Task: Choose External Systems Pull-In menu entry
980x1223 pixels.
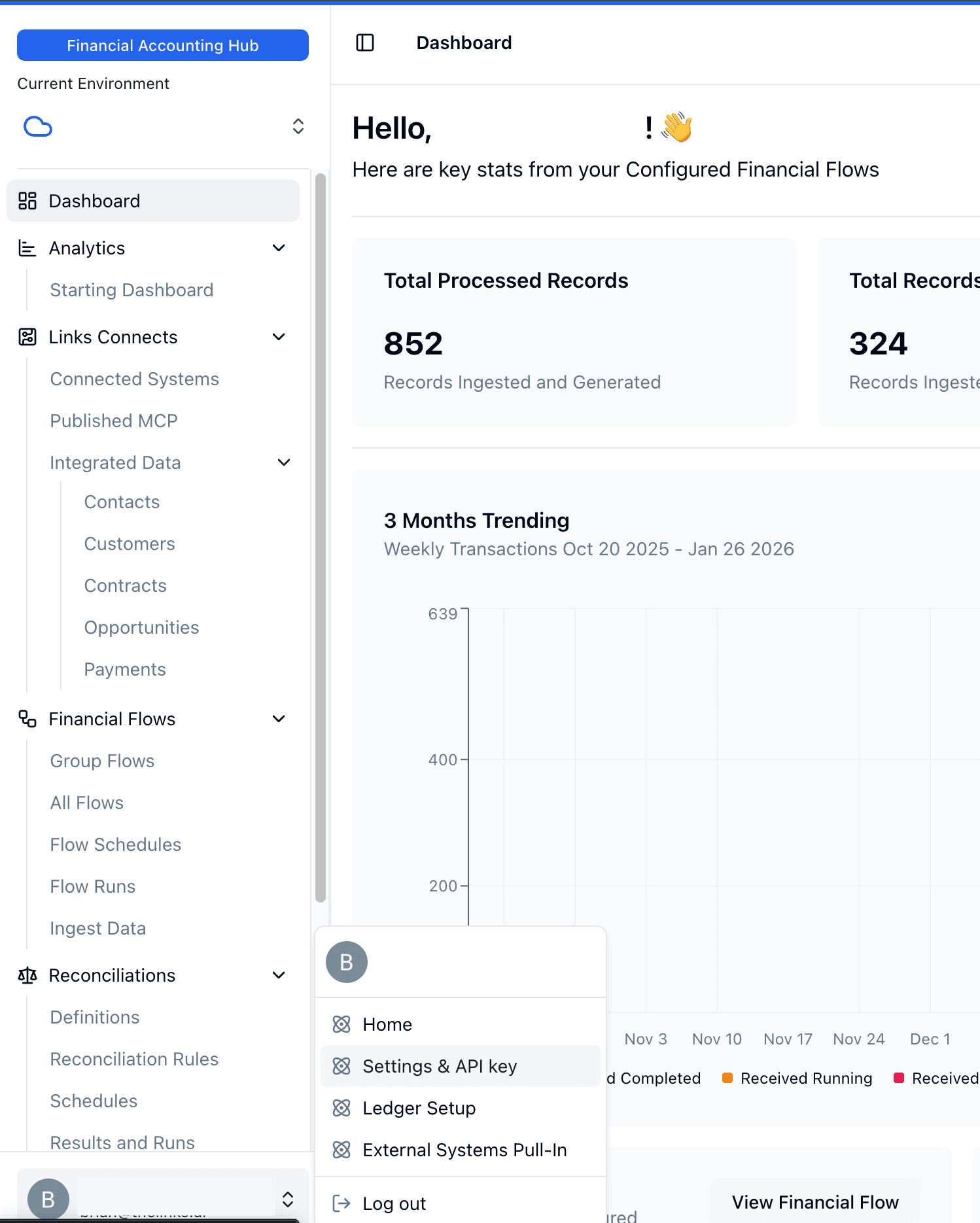Action: [x=464, y=1150]
